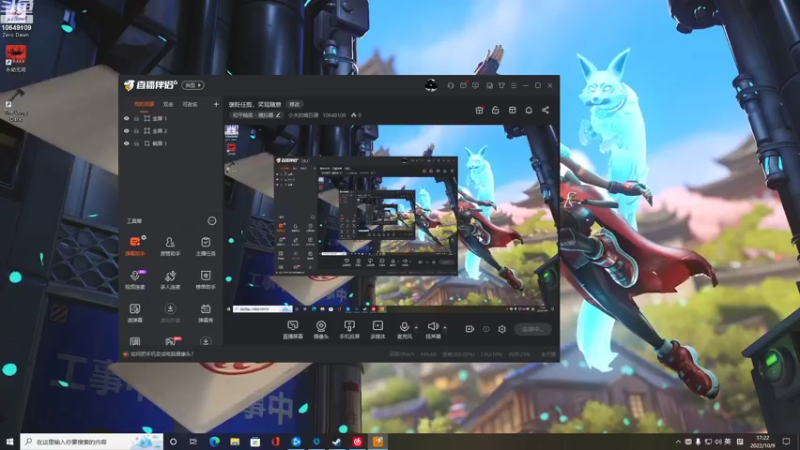
Task: Add 手机投屏 phone casting source
Action: [x=349, y=330]
